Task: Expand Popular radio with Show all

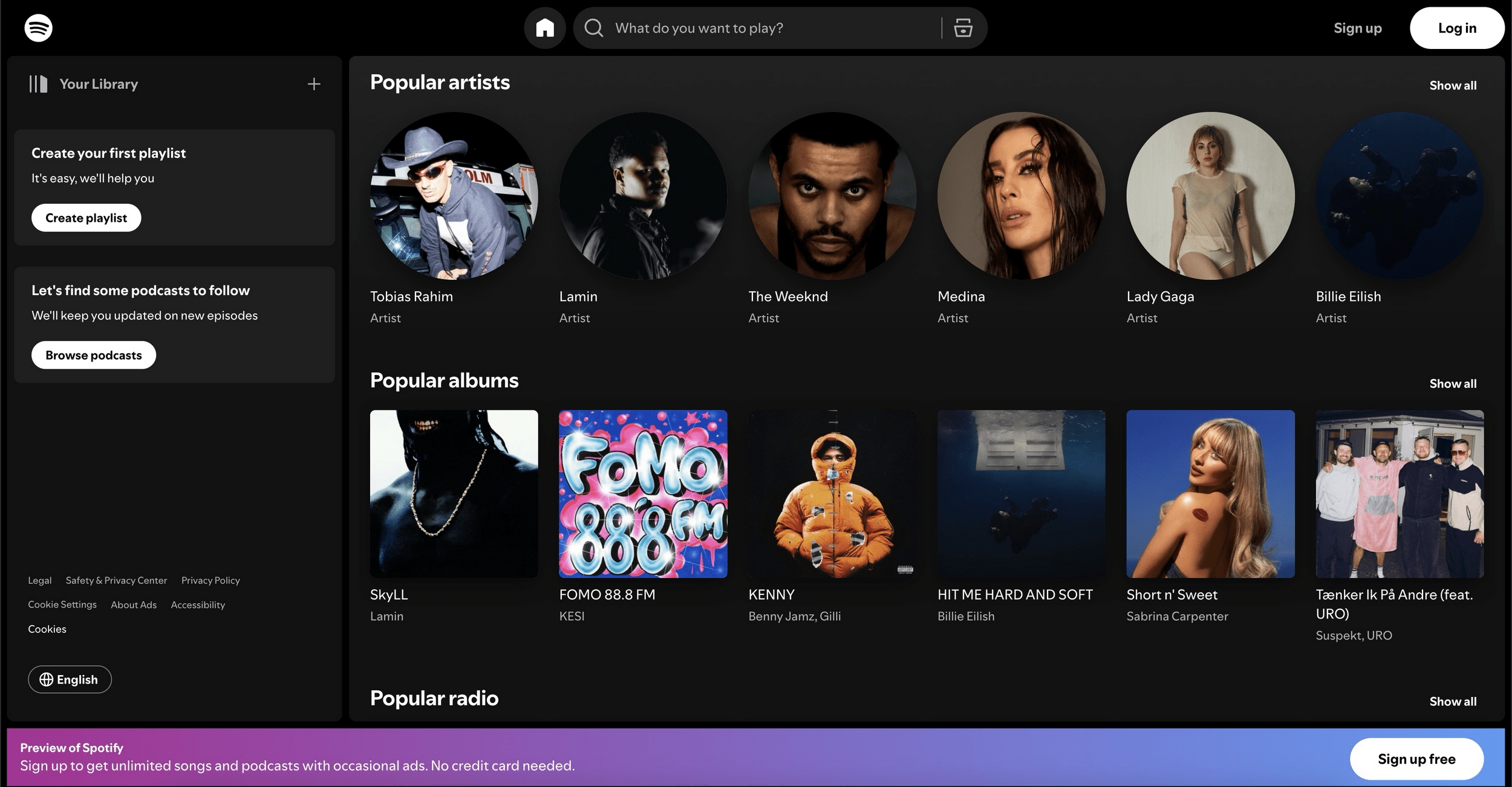Action: click(1452, 701)
